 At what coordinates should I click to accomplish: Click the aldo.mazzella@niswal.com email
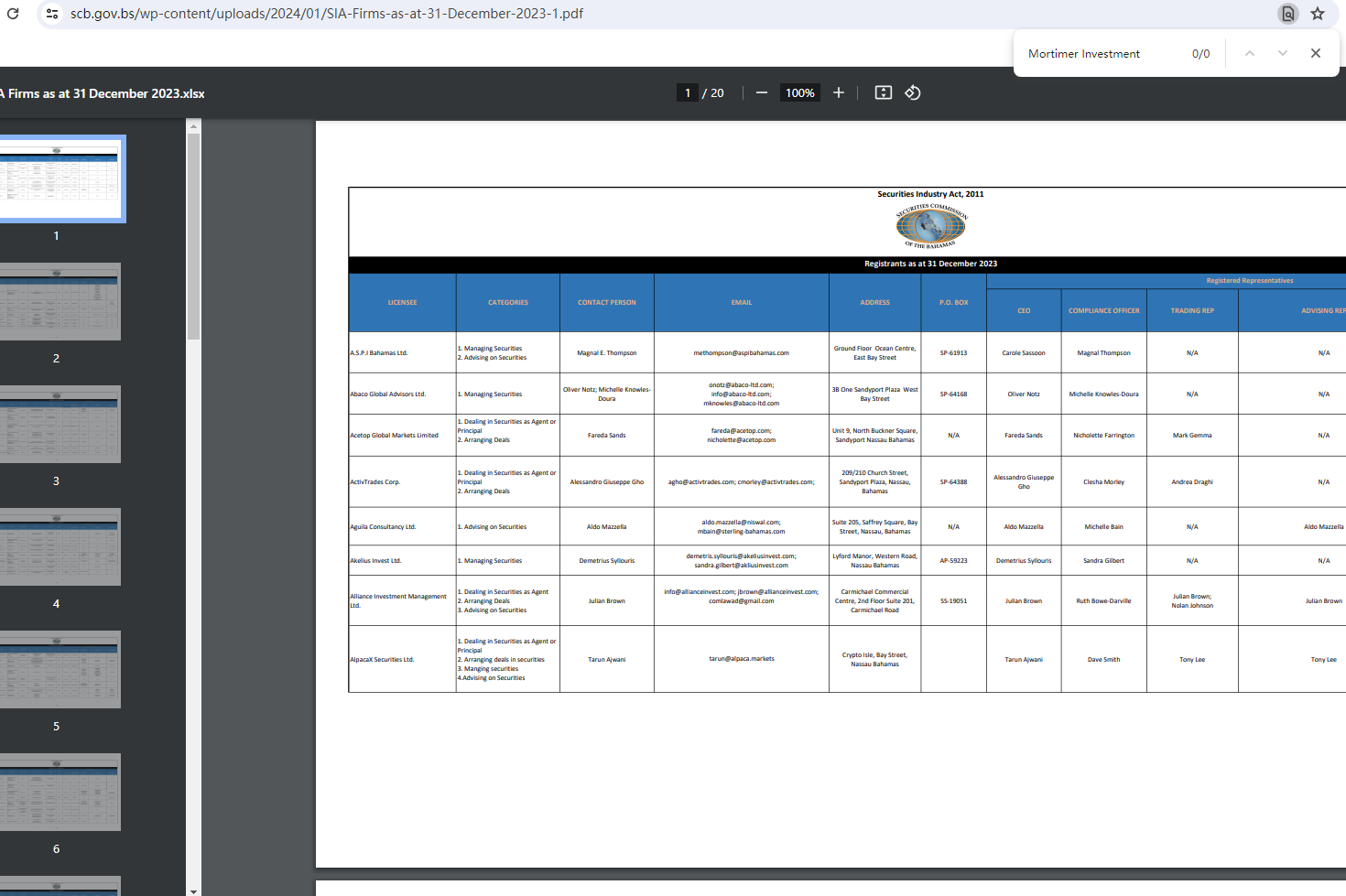pyautogui.click(x=742, y=523)
